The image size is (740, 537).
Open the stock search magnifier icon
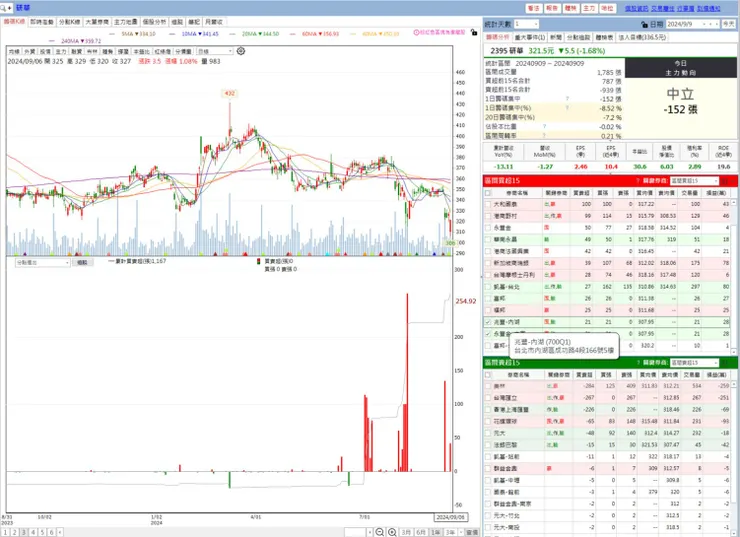coord(3,8)
